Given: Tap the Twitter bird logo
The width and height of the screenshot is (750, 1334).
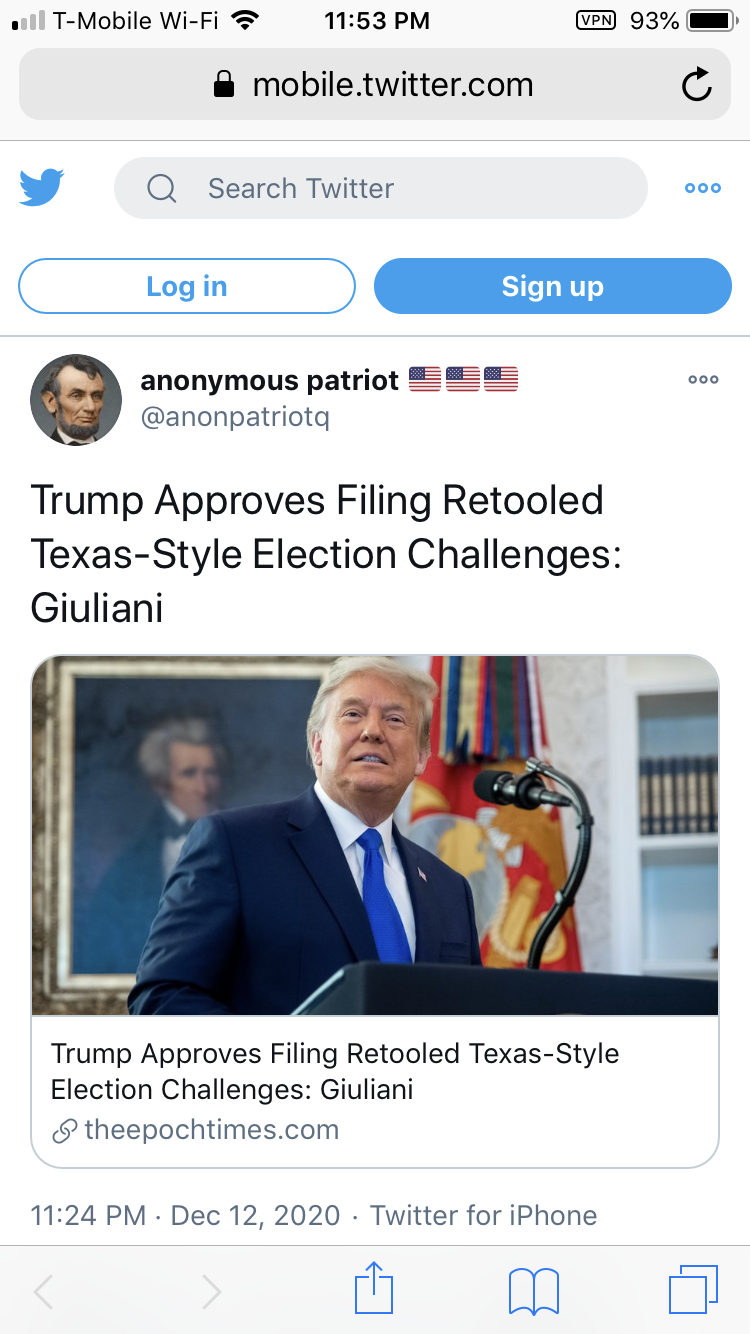Looking at the screenshot, I should tap(42, 187).
